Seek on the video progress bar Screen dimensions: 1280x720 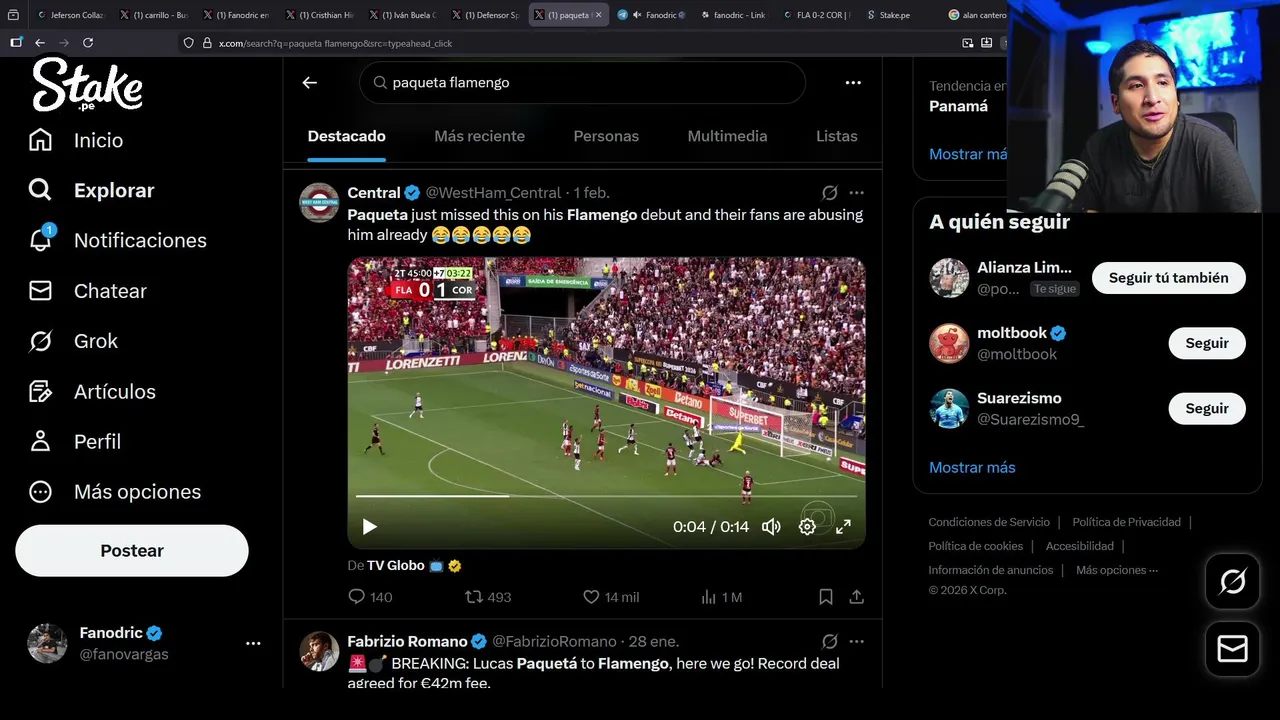click(606, 496)
